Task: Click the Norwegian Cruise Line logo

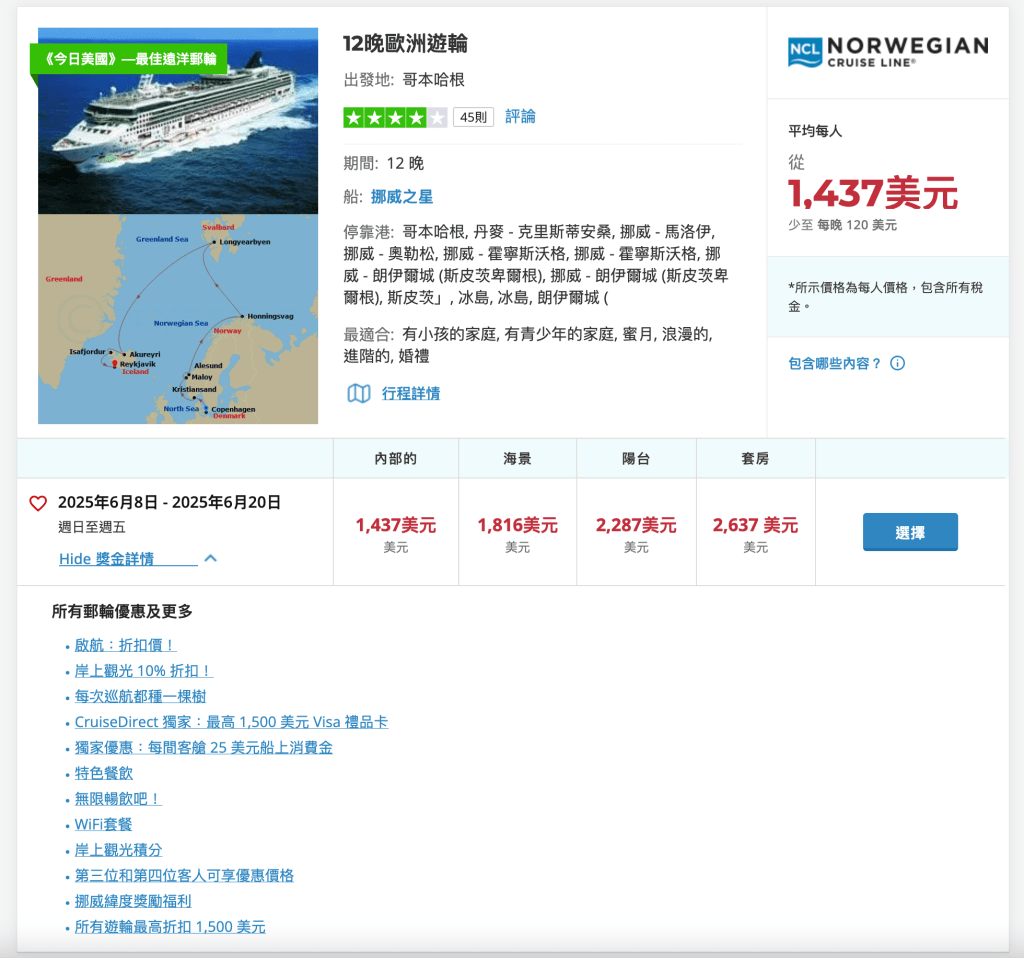Action: pyautogui.click(x=887, y=52)
